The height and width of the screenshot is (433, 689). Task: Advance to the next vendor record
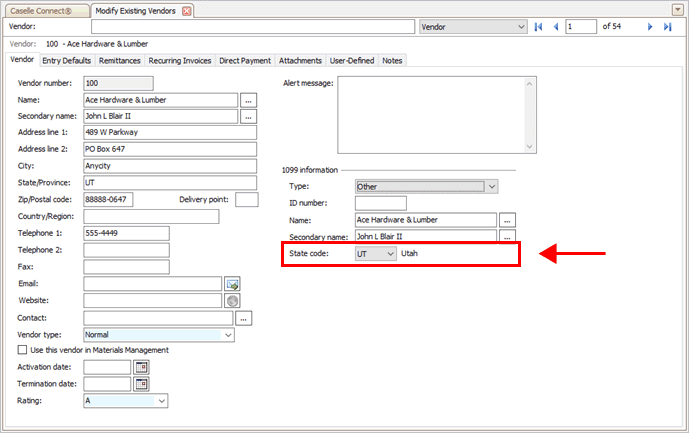click(651, 27)
